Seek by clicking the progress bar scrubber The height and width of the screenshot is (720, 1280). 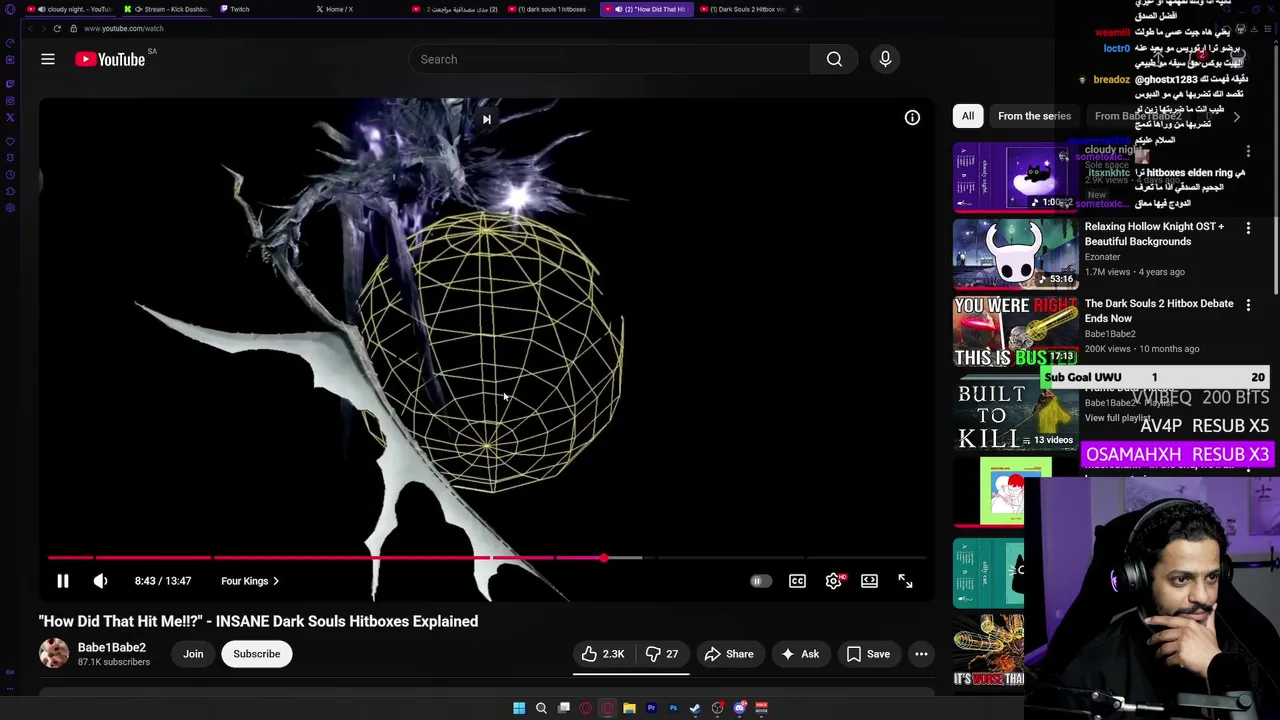coord(603,558)
